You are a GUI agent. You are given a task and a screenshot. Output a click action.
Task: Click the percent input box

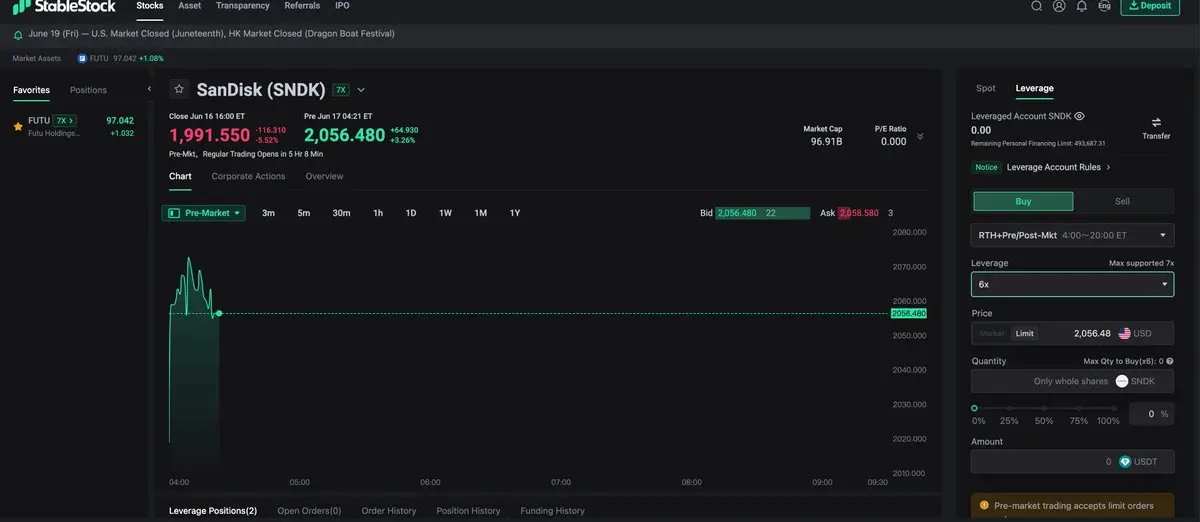pos(1151,413)
